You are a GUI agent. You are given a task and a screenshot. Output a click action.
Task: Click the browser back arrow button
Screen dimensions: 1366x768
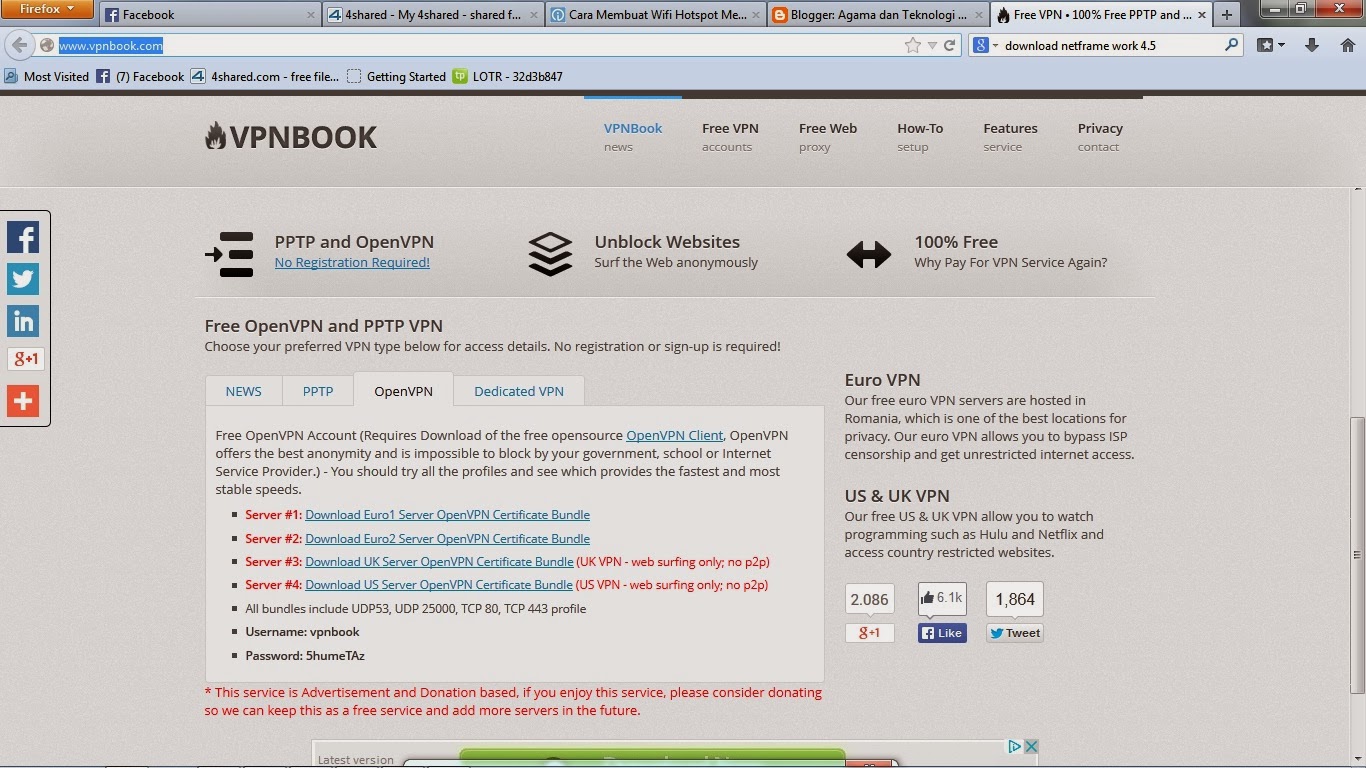(19, 45)
